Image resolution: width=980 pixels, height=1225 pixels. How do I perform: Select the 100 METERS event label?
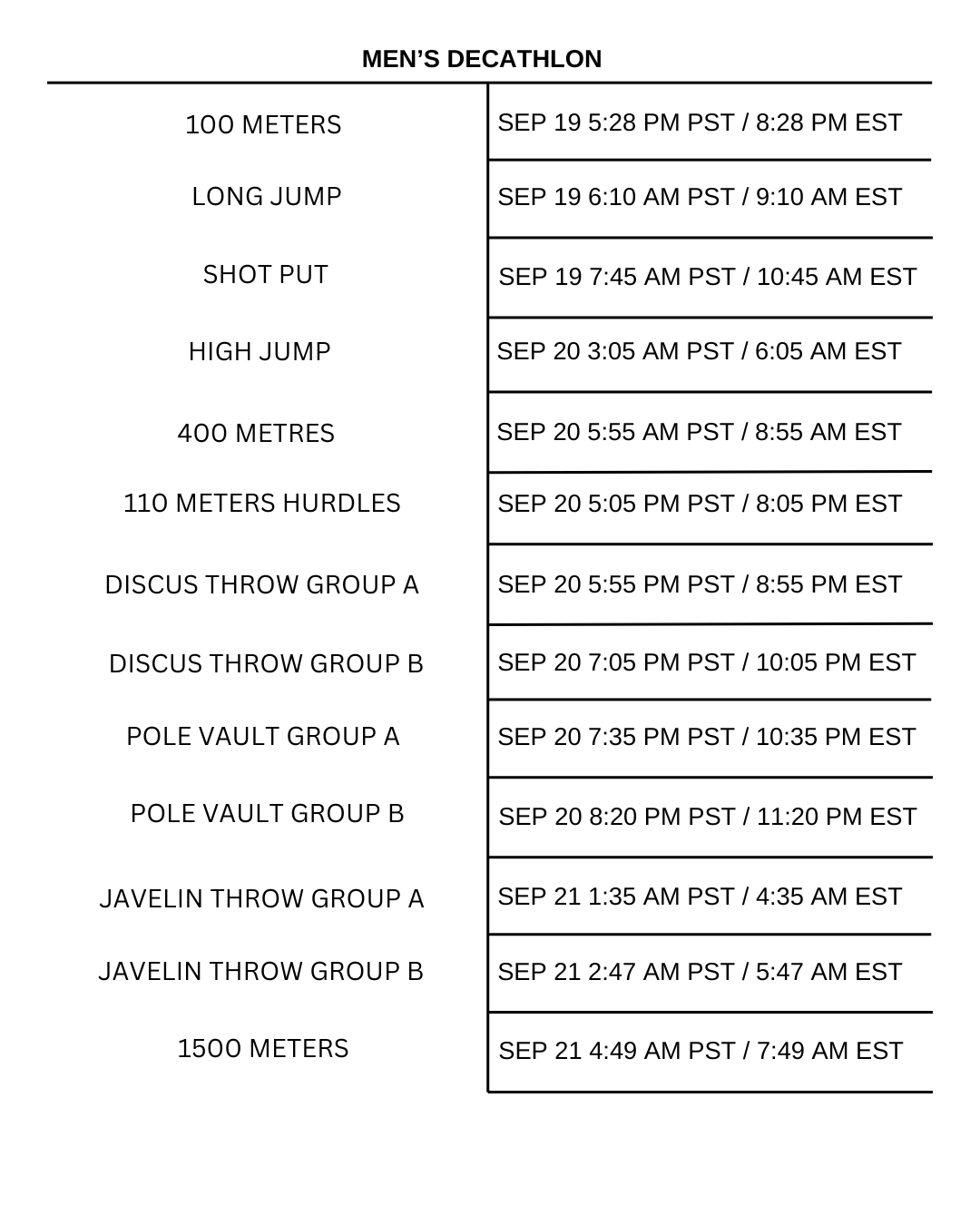[263, 124]
